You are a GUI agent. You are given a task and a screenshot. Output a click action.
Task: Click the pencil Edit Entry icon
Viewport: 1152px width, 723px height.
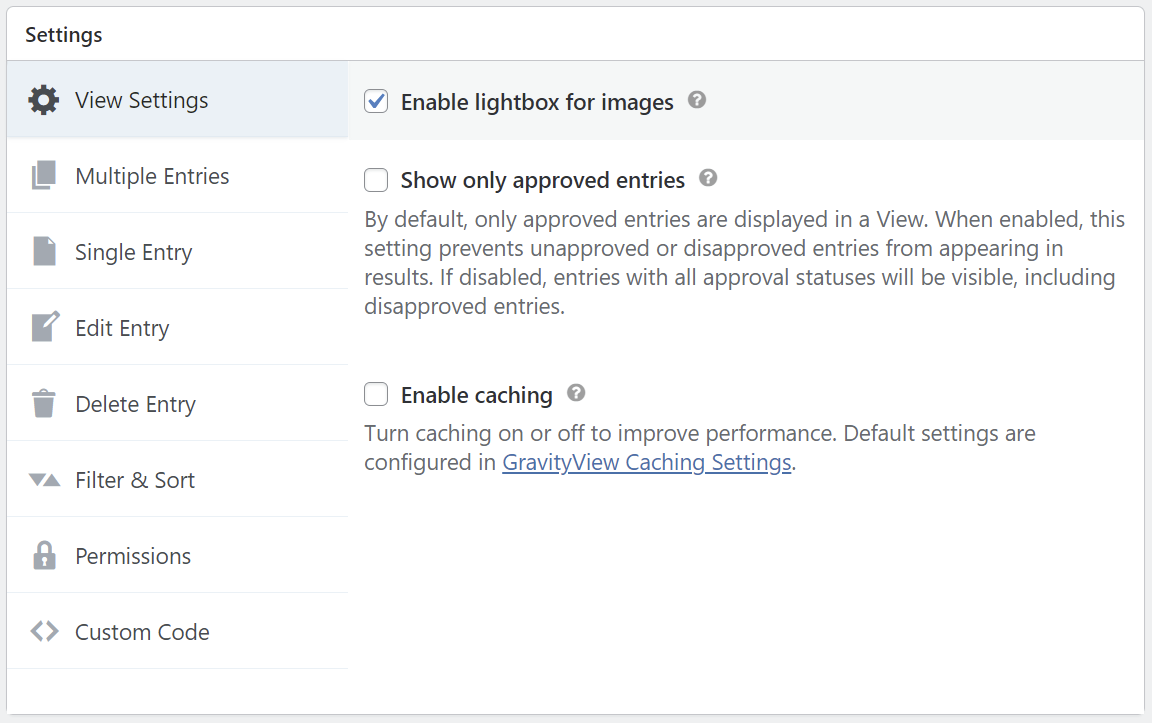point(44,328)
